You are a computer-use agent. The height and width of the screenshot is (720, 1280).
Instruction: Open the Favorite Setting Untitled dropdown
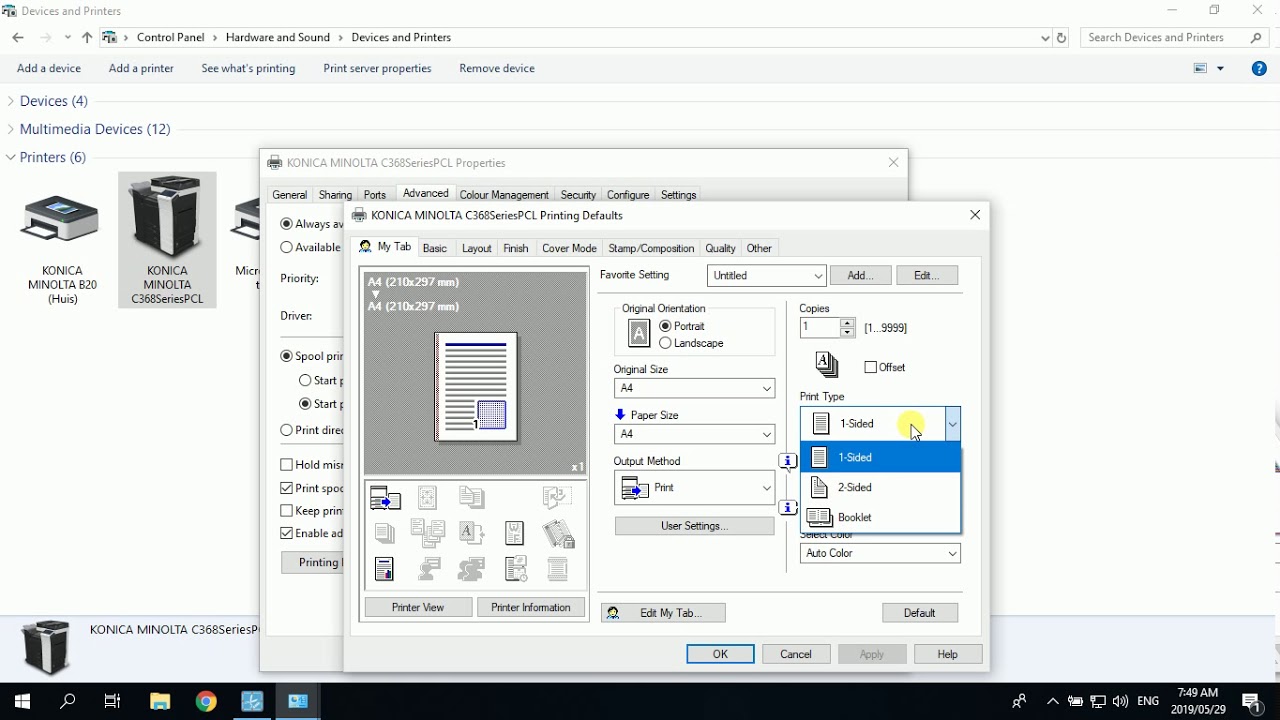766,275
